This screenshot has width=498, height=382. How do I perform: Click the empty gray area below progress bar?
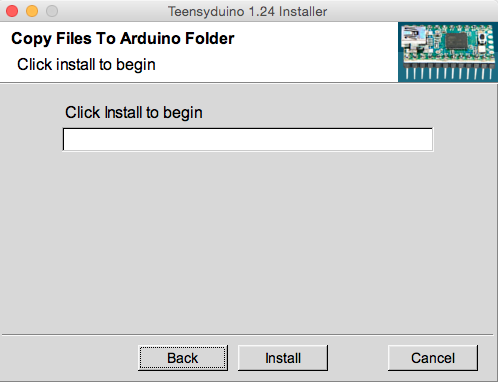pyautogui.click(x=248, y=240)
